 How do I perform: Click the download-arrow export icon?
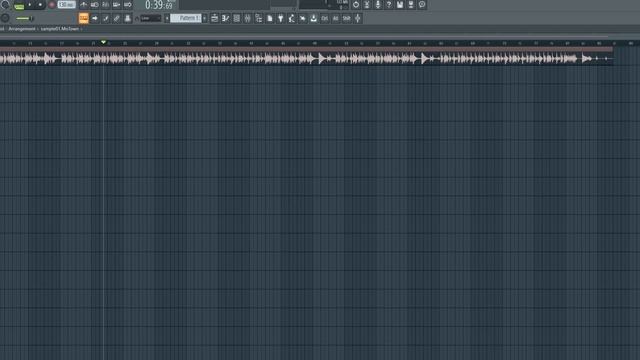pos(313,18)
